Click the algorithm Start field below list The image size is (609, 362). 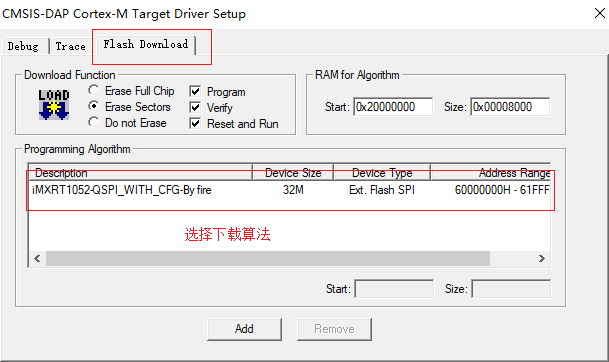click(x=394, y=289)
